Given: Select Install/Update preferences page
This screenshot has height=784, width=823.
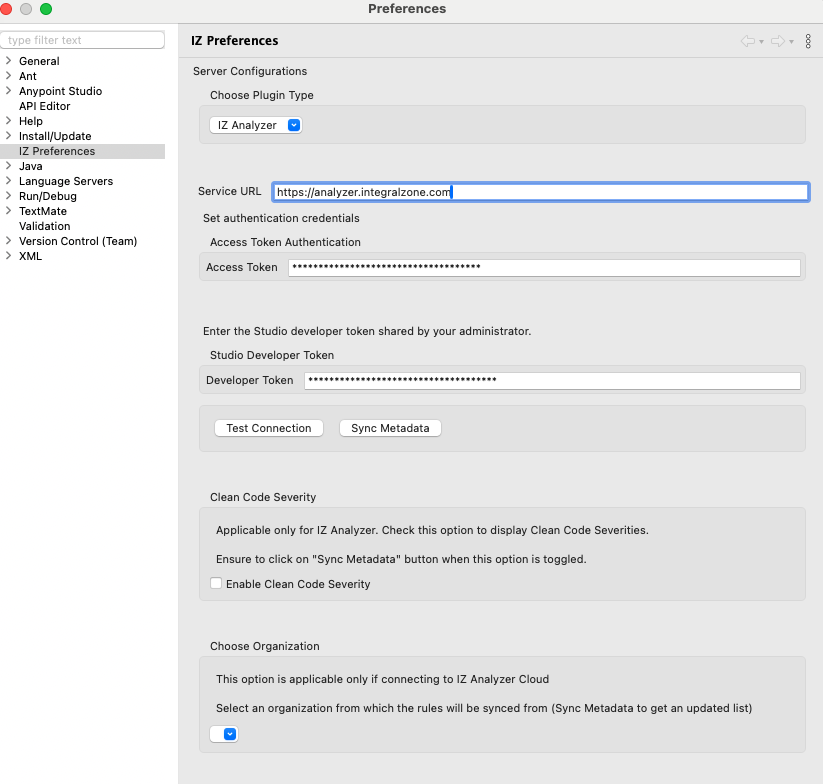Looking at the screenshot, I should pyautogui.click(x=55, y=136).
